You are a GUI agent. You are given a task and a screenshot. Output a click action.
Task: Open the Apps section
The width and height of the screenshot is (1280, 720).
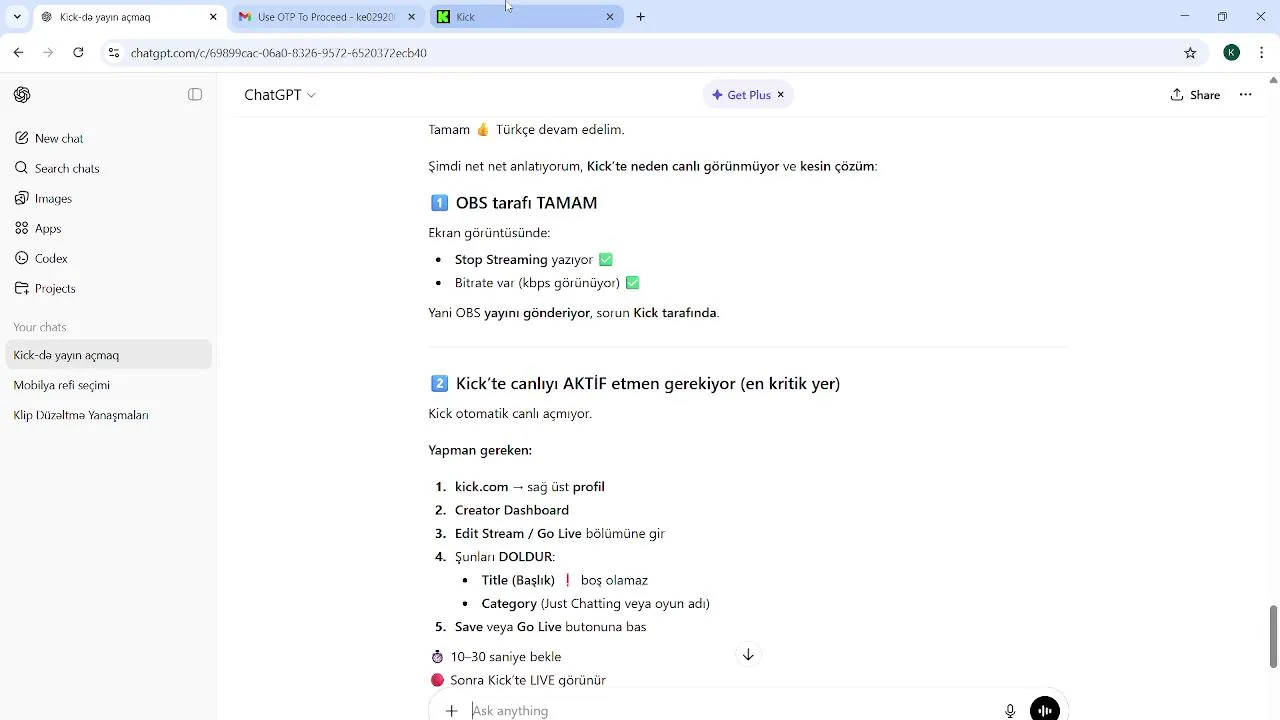point(108,228)
